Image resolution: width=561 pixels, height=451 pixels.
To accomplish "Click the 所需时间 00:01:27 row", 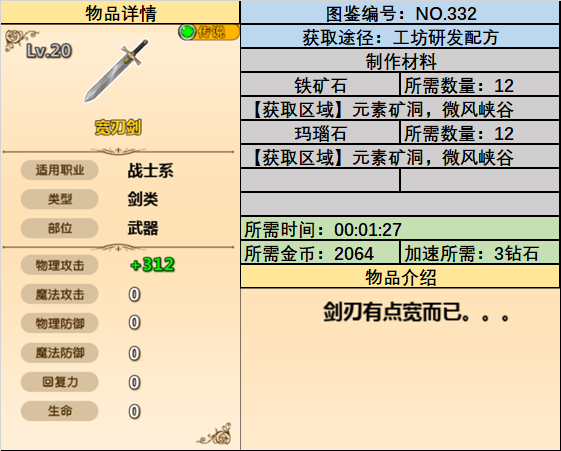I will click(400, 228).
